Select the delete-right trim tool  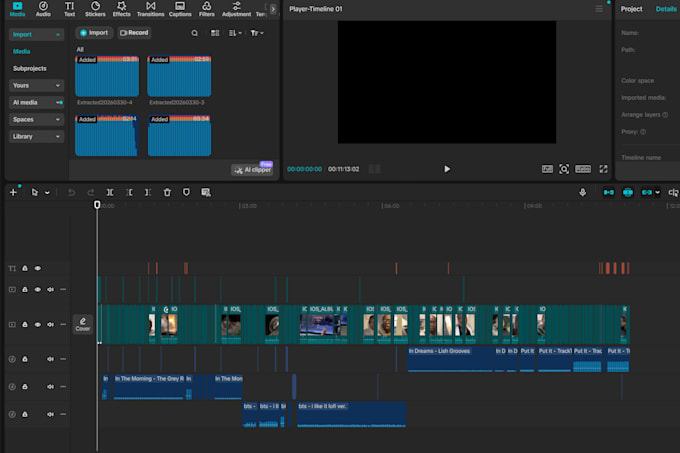(148, 192)
